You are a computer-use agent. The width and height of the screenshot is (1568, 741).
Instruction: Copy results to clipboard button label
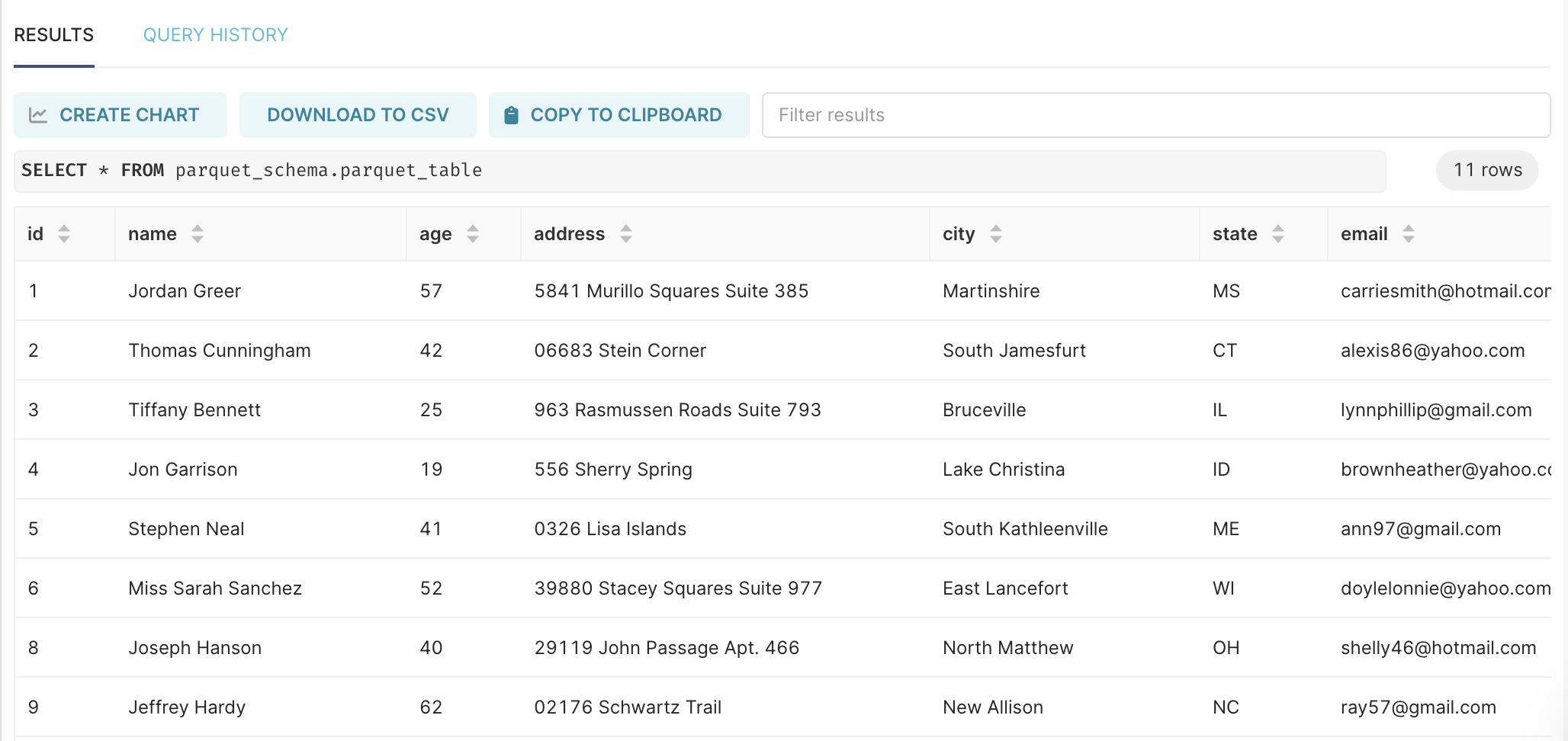coord(626,115)
